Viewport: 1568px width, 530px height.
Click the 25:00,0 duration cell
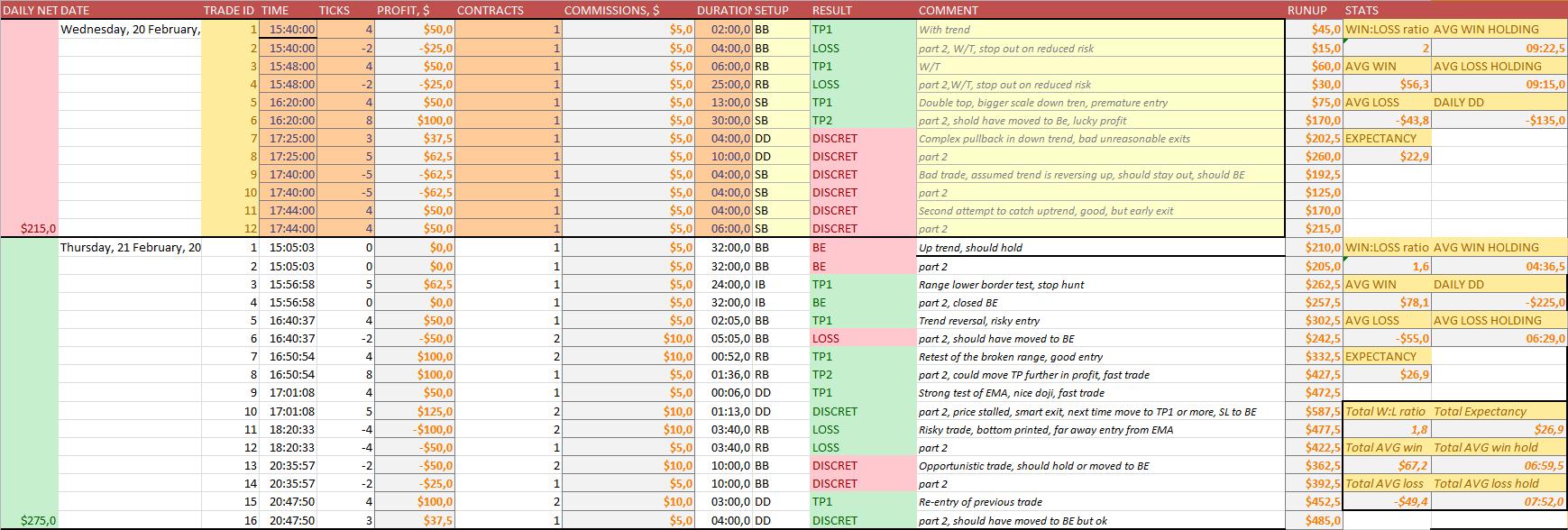pos(723,84)
